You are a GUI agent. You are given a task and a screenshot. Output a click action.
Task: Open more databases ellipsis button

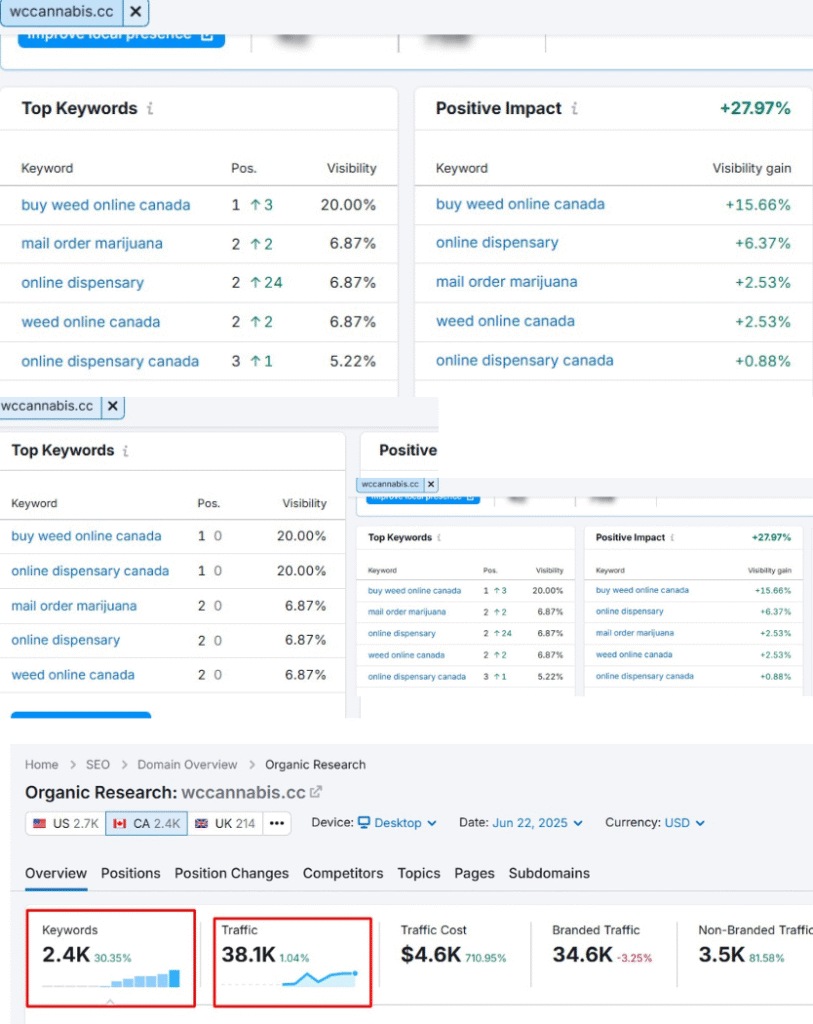pyautogui.click(x=277, y=823)
